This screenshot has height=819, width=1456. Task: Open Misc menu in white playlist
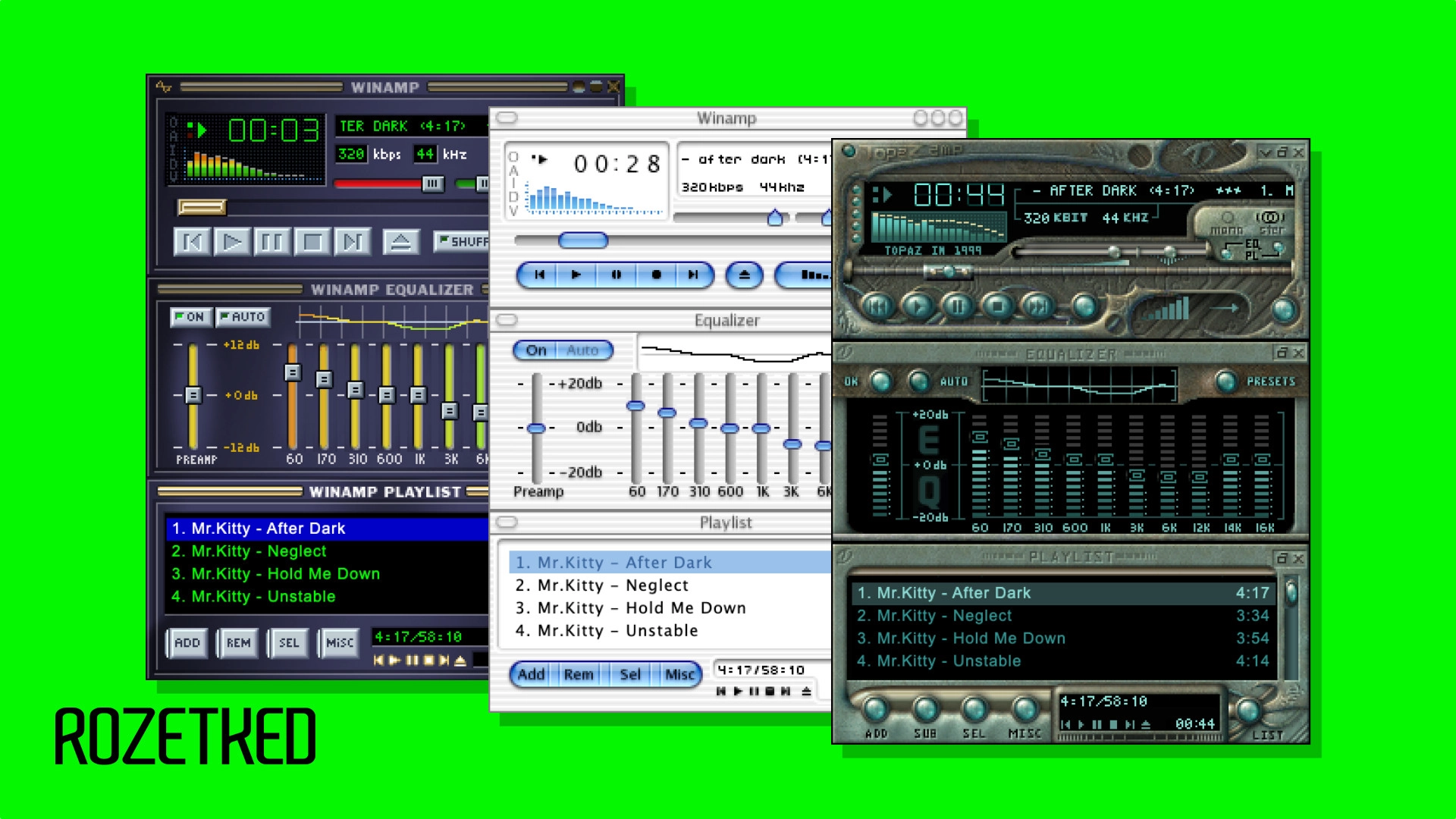tap(679, 674)
